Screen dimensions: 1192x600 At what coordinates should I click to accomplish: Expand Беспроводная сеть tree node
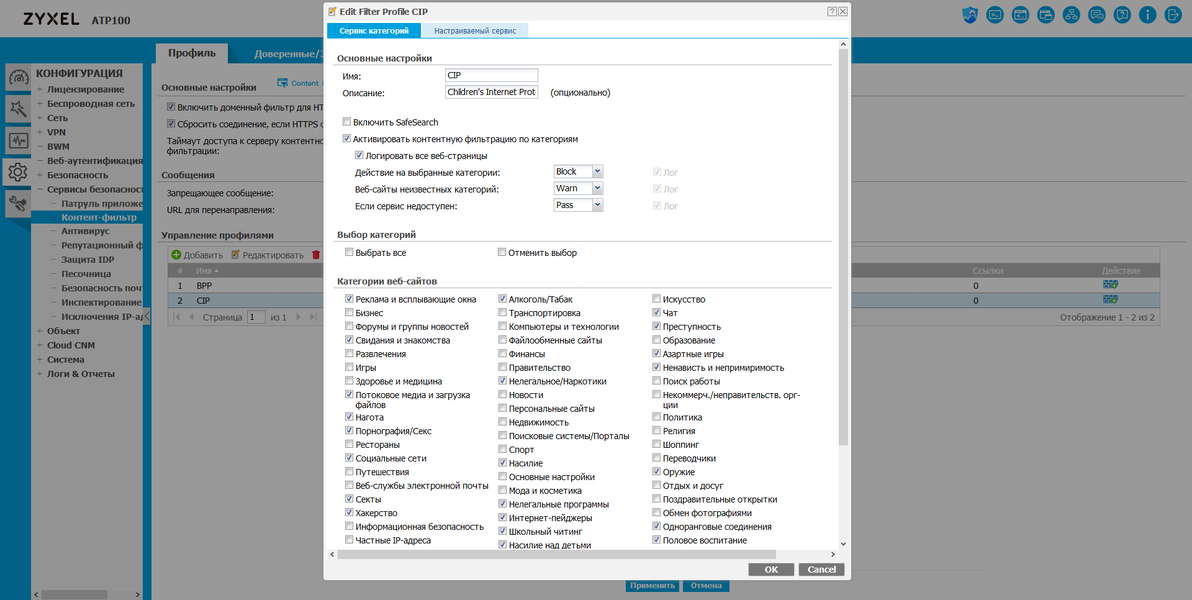pos(40,103)
